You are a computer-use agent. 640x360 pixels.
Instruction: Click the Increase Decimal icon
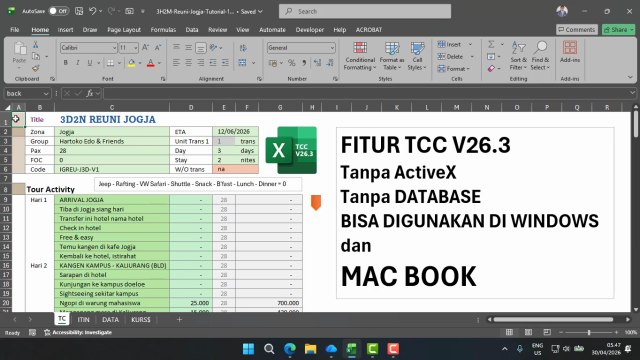[x=317, y=63]
